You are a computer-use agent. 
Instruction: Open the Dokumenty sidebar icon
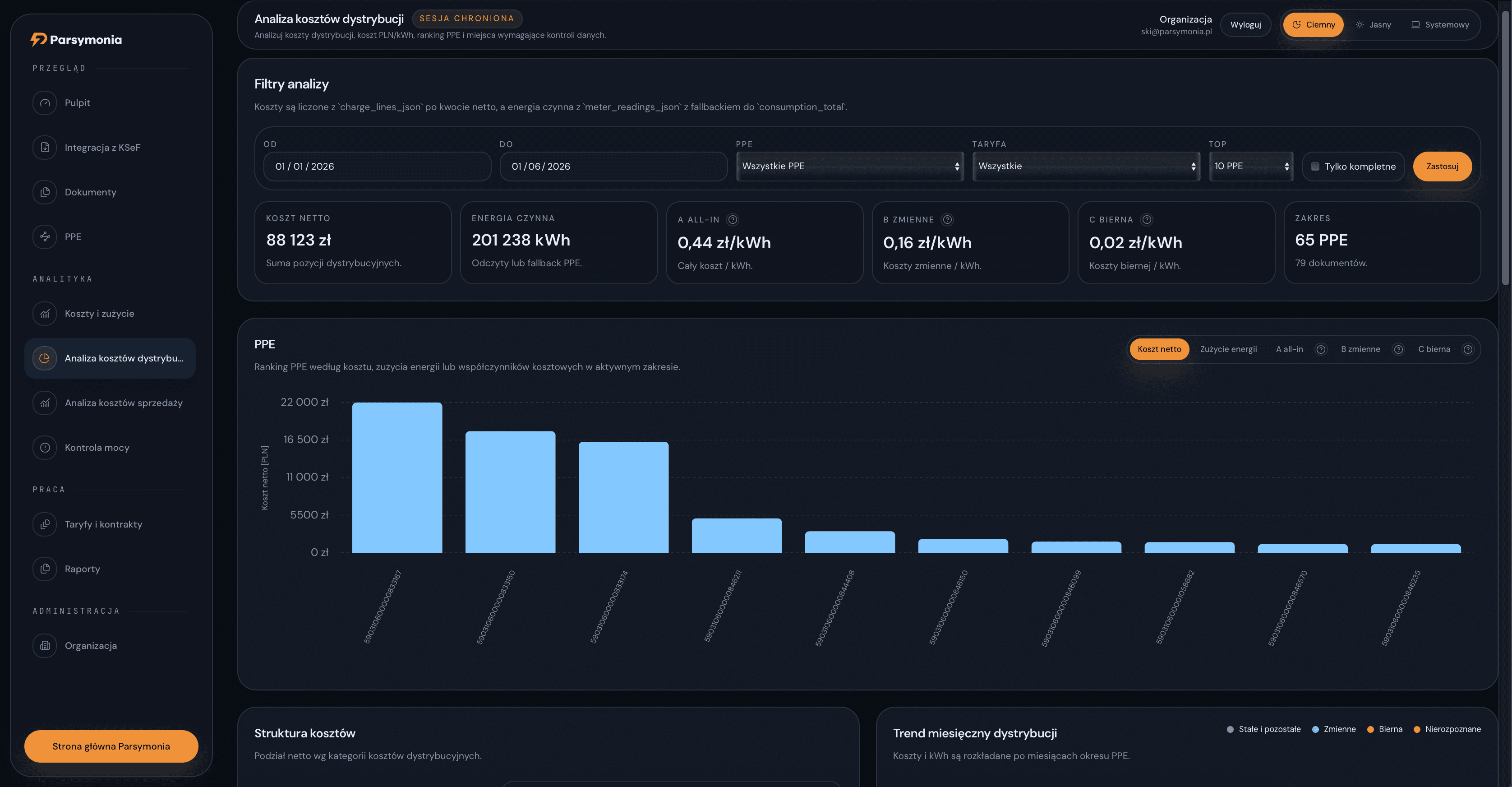pyautogui.click(x=45, y=192)
